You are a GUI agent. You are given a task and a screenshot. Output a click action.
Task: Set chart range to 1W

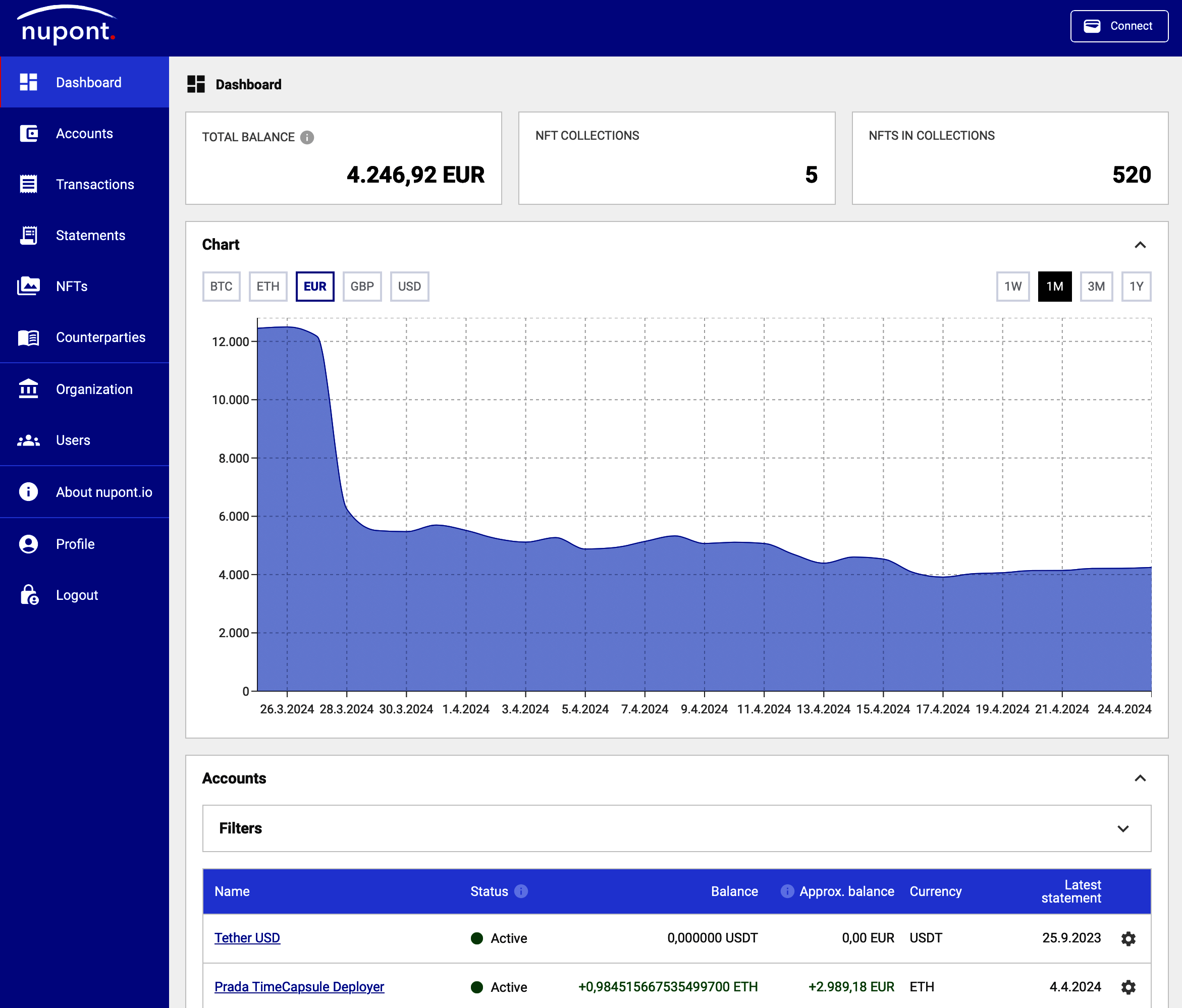pos(1012,286)
